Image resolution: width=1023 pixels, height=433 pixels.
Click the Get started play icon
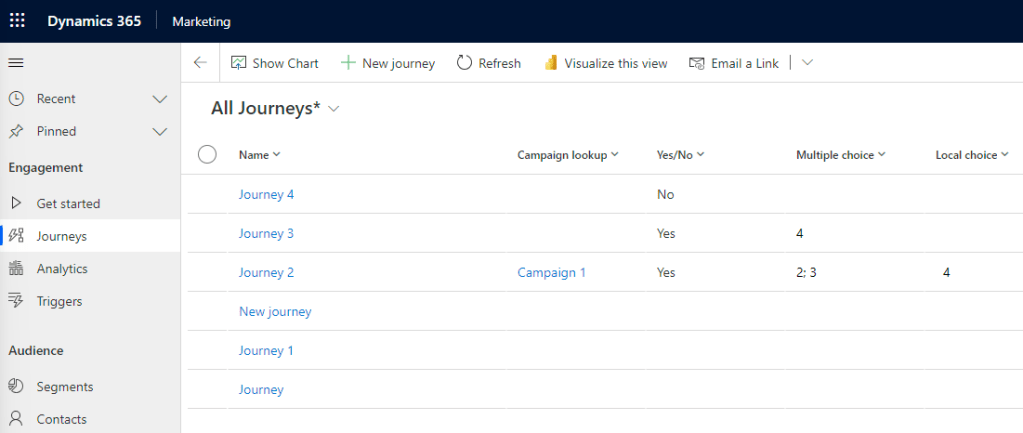point(16,203)
